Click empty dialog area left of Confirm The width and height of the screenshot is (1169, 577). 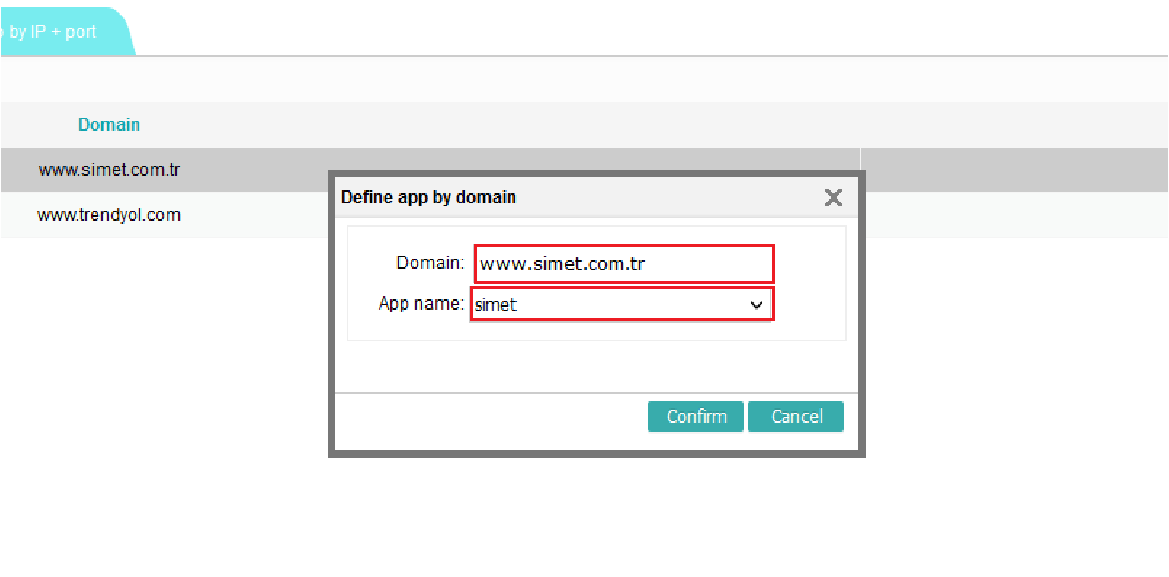pyautogui.click(x=490, y=417)
